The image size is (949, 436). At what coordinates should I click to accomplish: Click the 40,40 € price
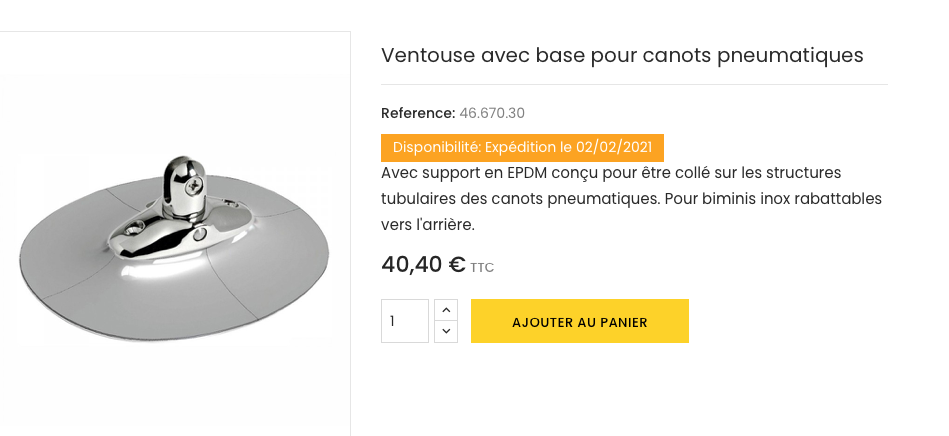(423, 265)
